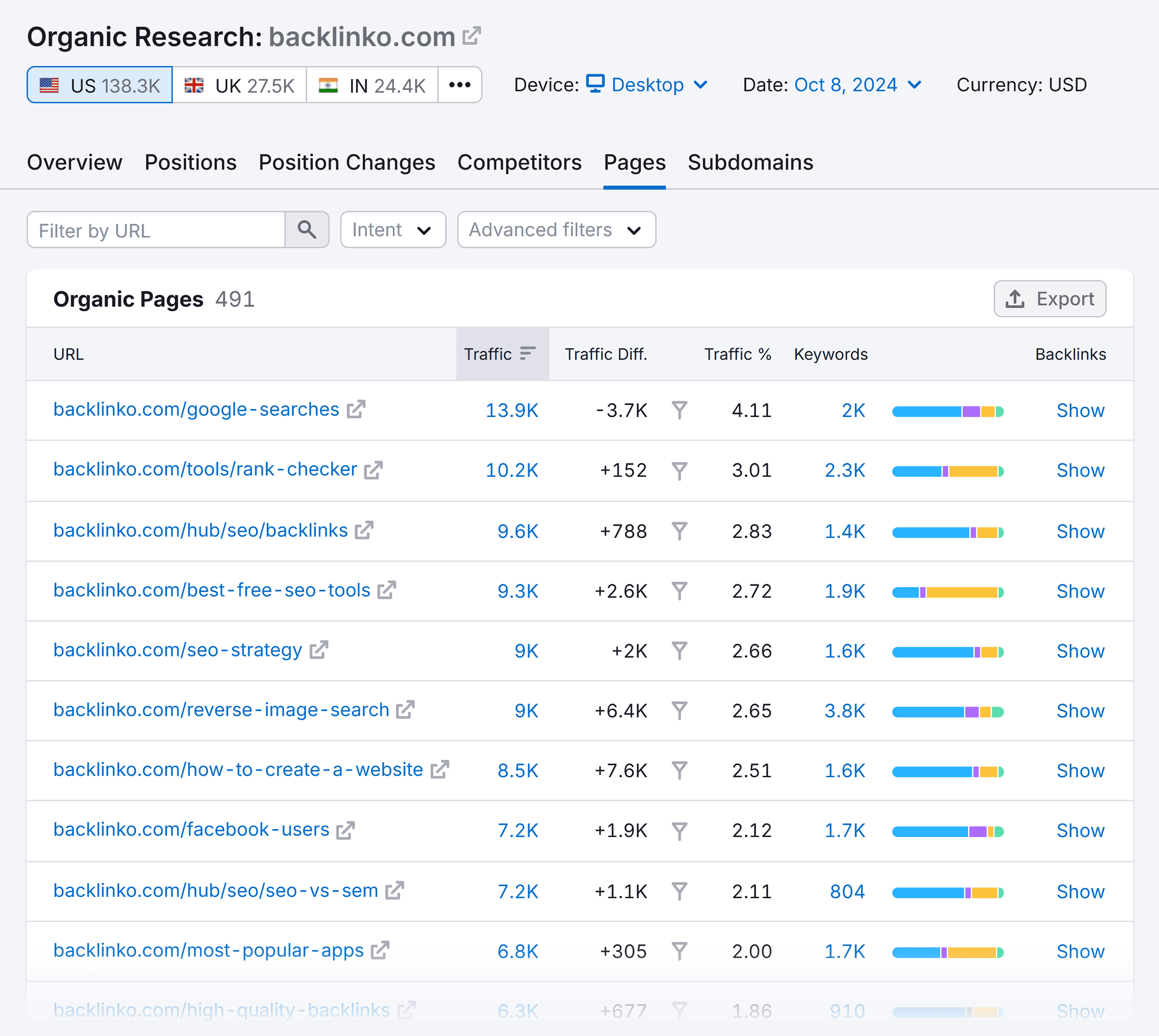Viewport: 1159px width, 1036px height.
Task: Expand the Advanced filters dropdown
Action: click(556, 230)
